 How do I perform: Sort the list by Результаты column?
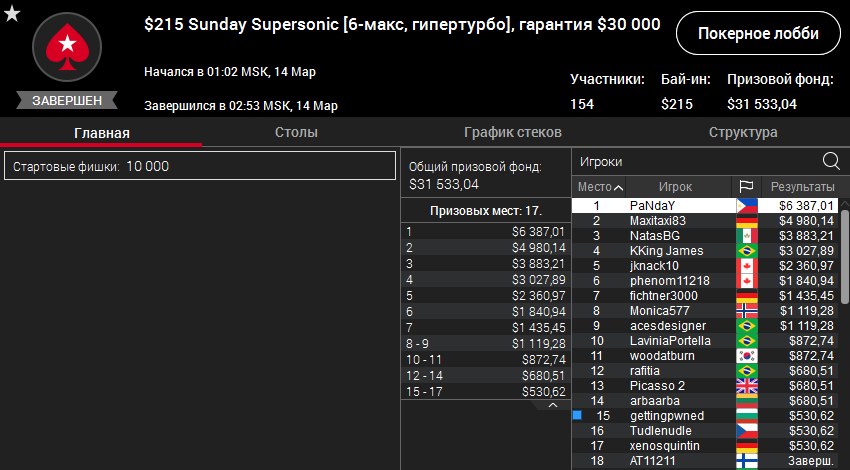(801, 187)
